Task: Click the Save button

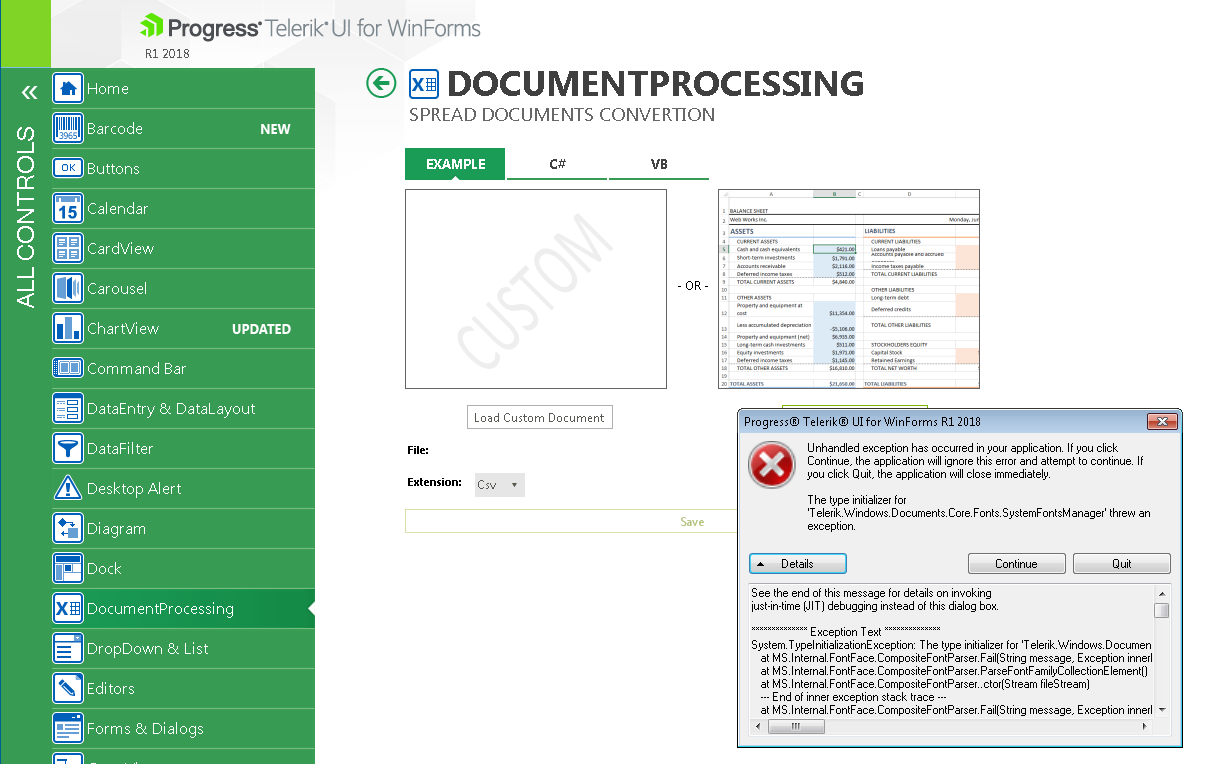Action: (x=692, y=521)
